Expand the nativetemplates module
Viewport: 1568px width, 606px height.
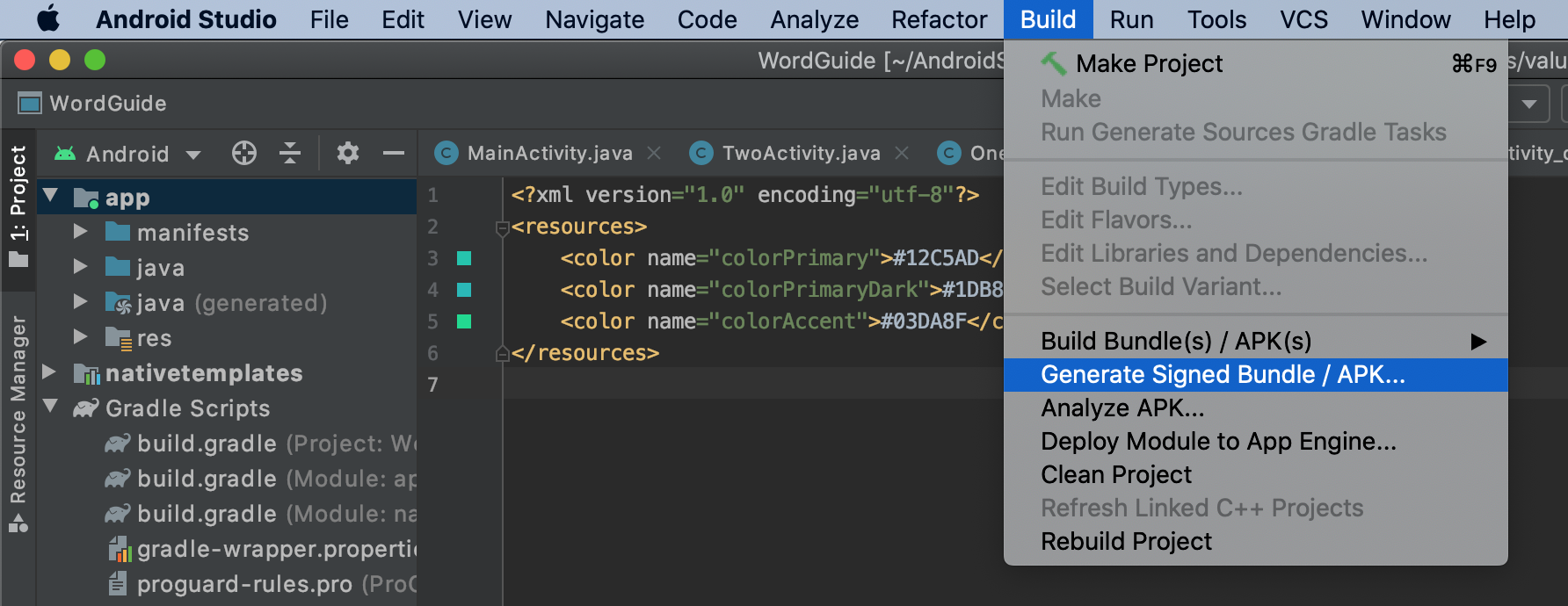49,372
